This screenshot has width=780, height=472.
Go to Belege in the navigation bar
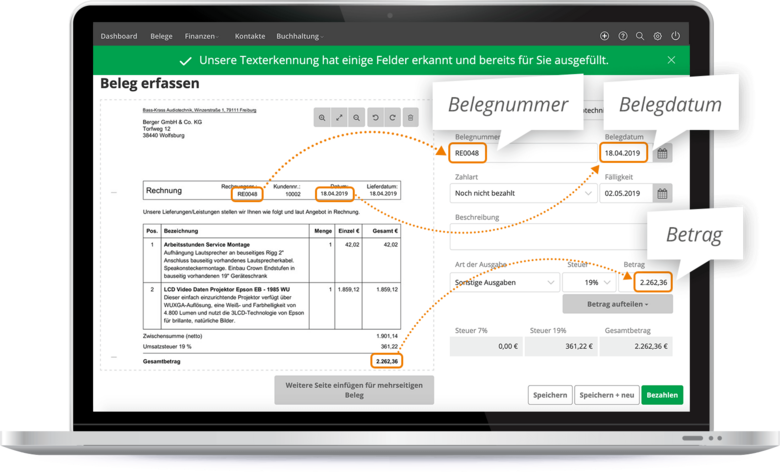point(161,36)
